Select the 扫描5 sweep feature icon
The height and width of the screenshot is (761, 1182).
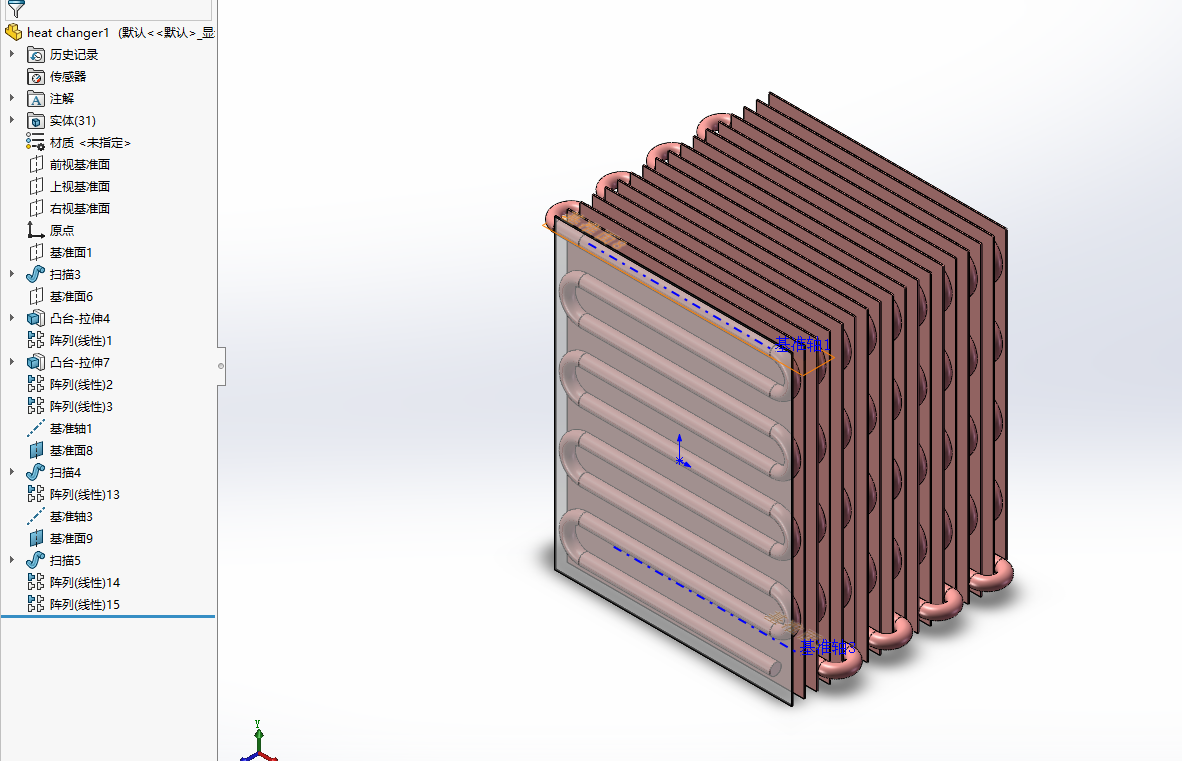tap(35, 561)
